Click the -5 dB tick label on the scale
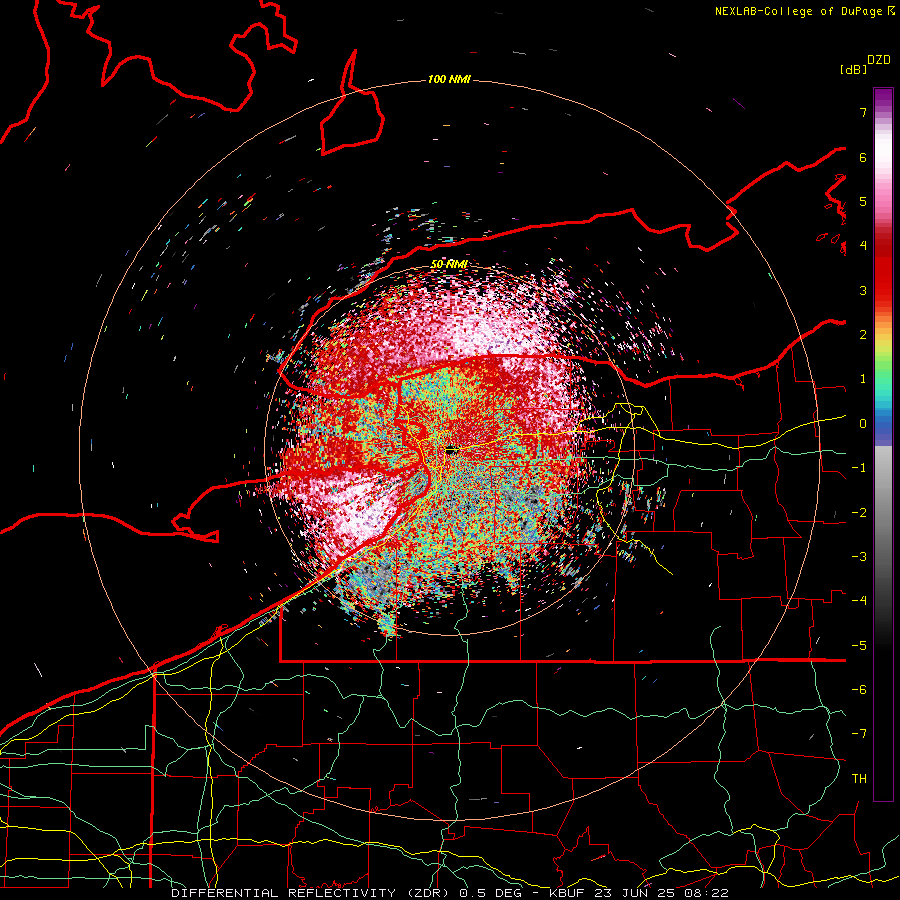The width and height of the screenshot is (900, 900). click(859, 646)
